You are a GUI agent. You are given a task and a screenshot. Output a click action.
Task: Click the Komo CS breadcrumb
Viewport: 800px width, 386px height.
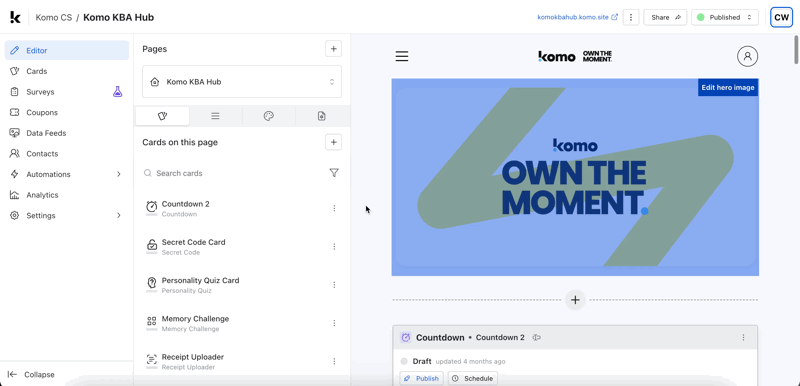point(54,17)
